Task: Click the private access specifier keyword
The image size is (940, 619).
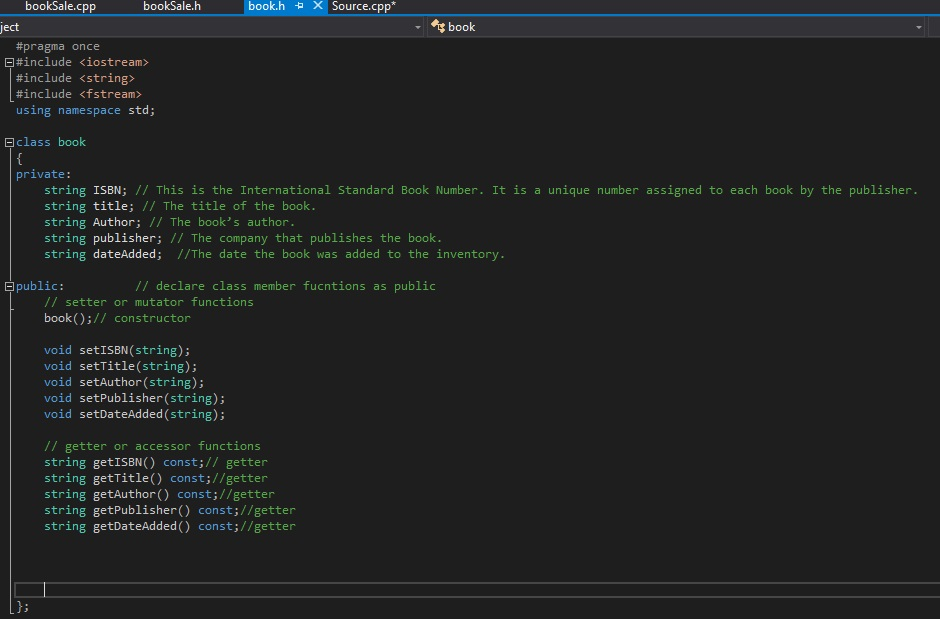Action: 40,174
